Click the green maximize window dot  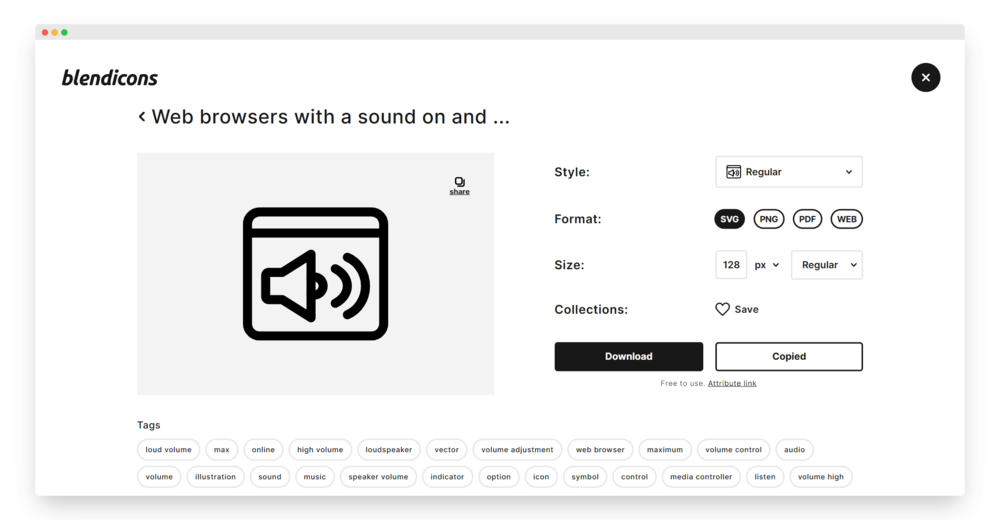pyautogui.click(x=64, y=33)
